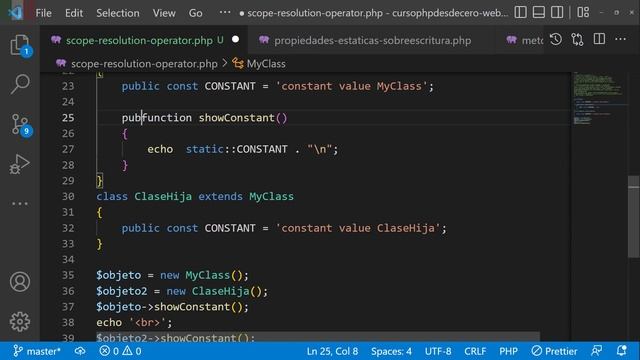Click '<br>' echo string on line 38
Screen dimensions: 640x360
147,322
